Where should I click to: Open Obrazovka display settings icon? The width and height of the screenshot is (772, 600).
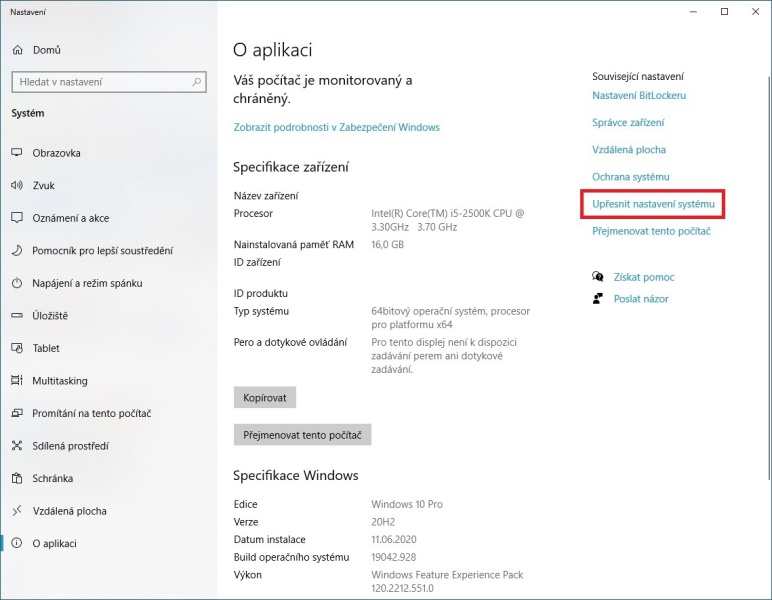point(17,153)
